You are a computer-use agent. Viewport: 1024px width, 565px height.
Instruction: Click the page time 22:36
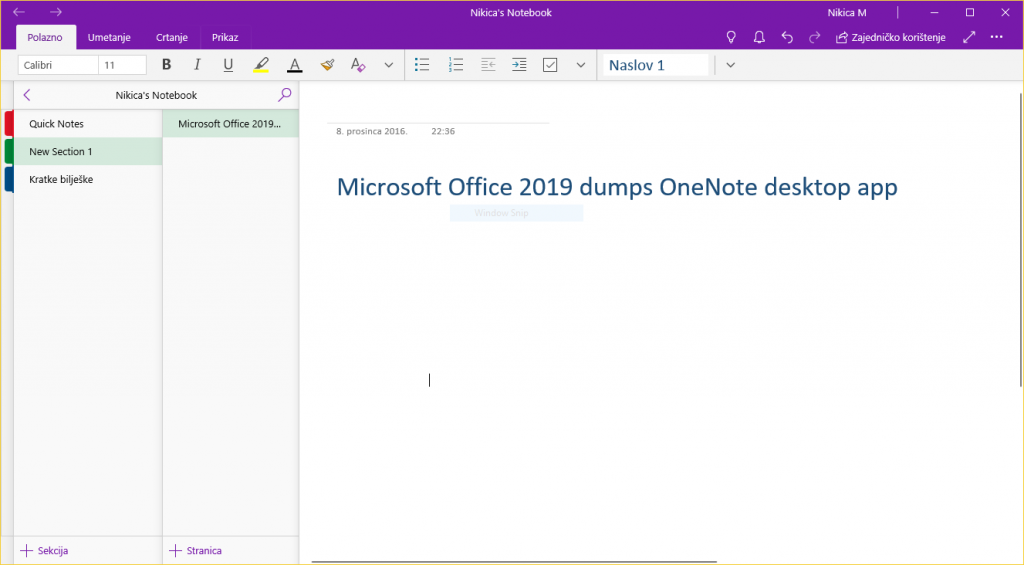[x=443, y=131]
